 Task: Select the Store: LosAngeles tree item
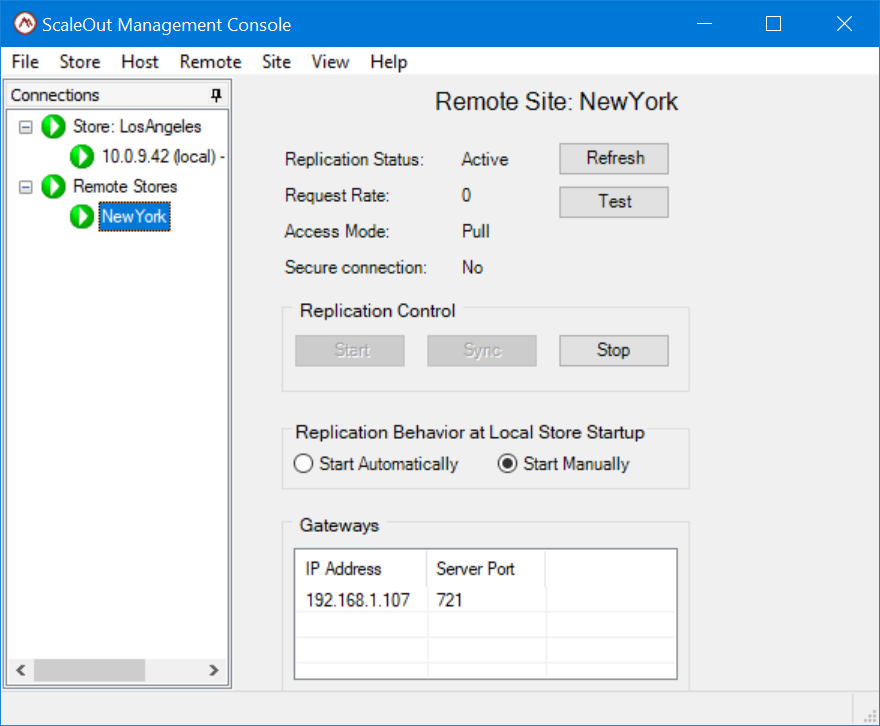coord(137,127)
